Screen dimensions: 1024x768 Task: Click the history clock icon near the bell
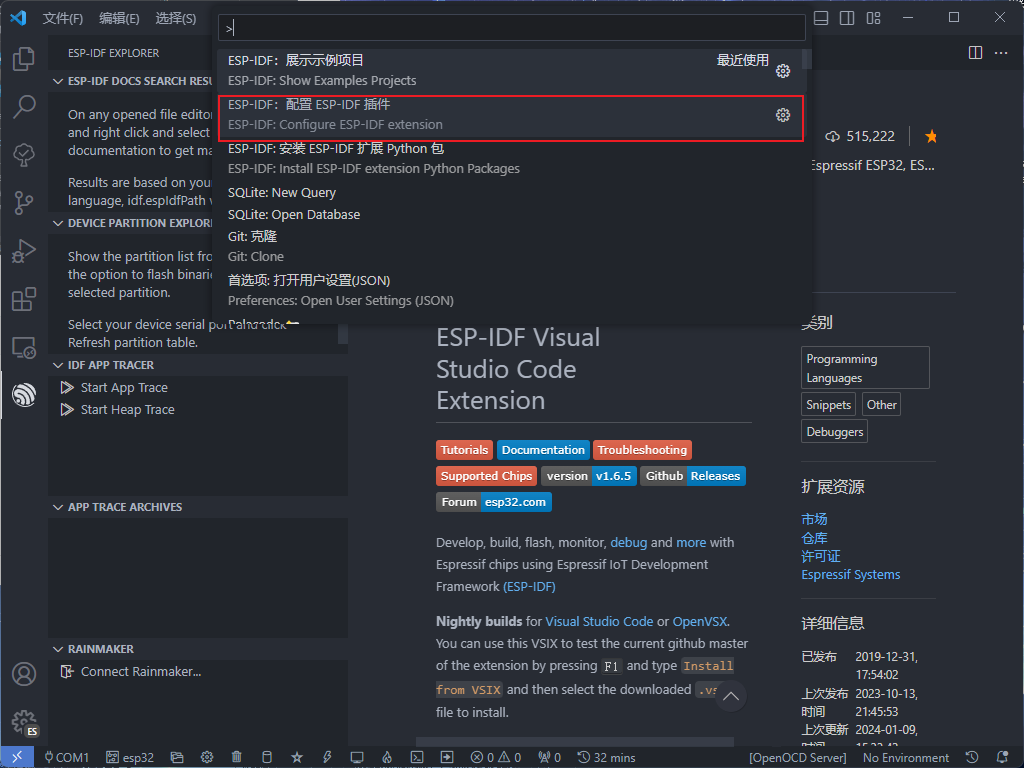point(972,758)
